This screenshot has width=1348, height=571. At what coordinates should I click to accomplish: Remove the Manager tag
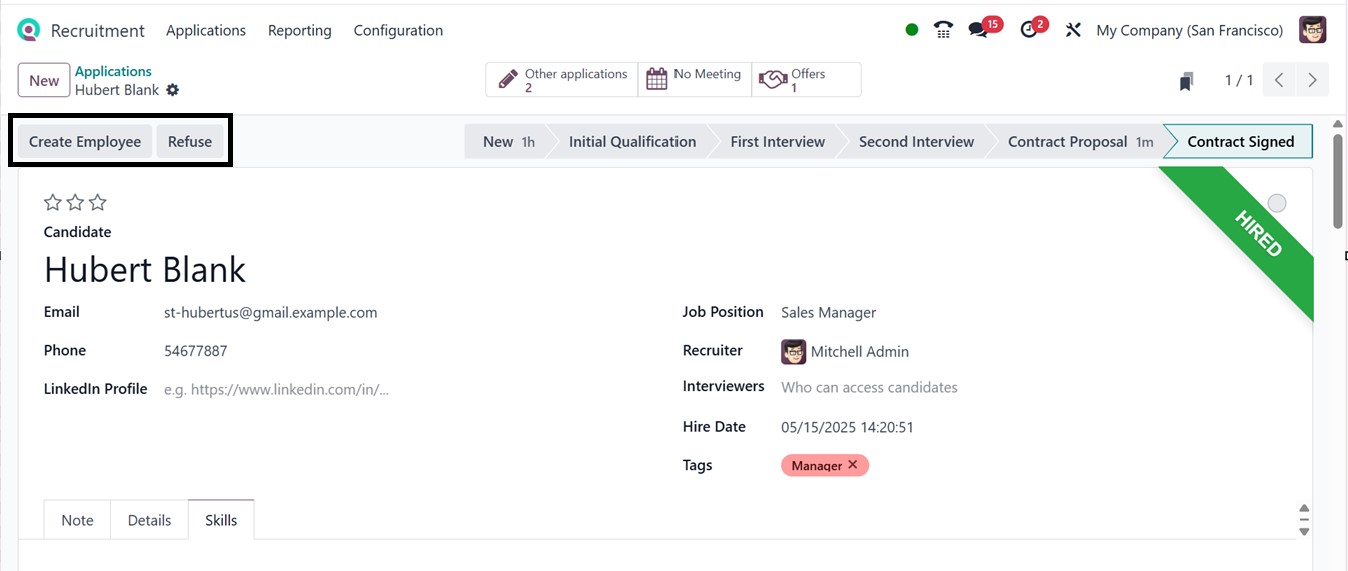pos(853,465)
